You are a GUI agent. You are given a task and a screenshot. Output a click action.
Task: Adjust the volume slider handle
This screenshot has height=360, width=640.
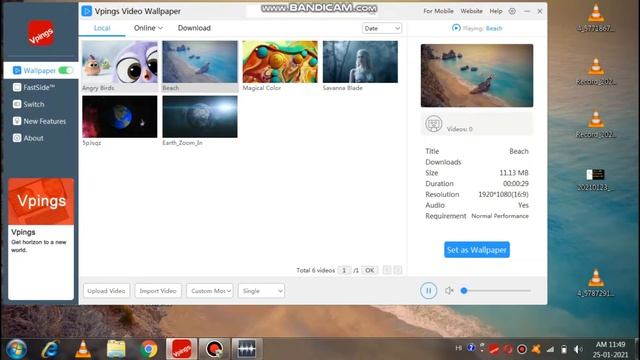pyautogui.click(x=464, y=291)
